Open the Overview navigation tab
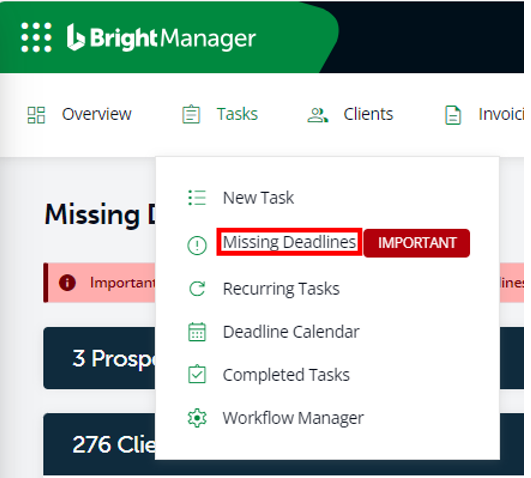This screenshot has height=478, width=531. click(97, 114)
